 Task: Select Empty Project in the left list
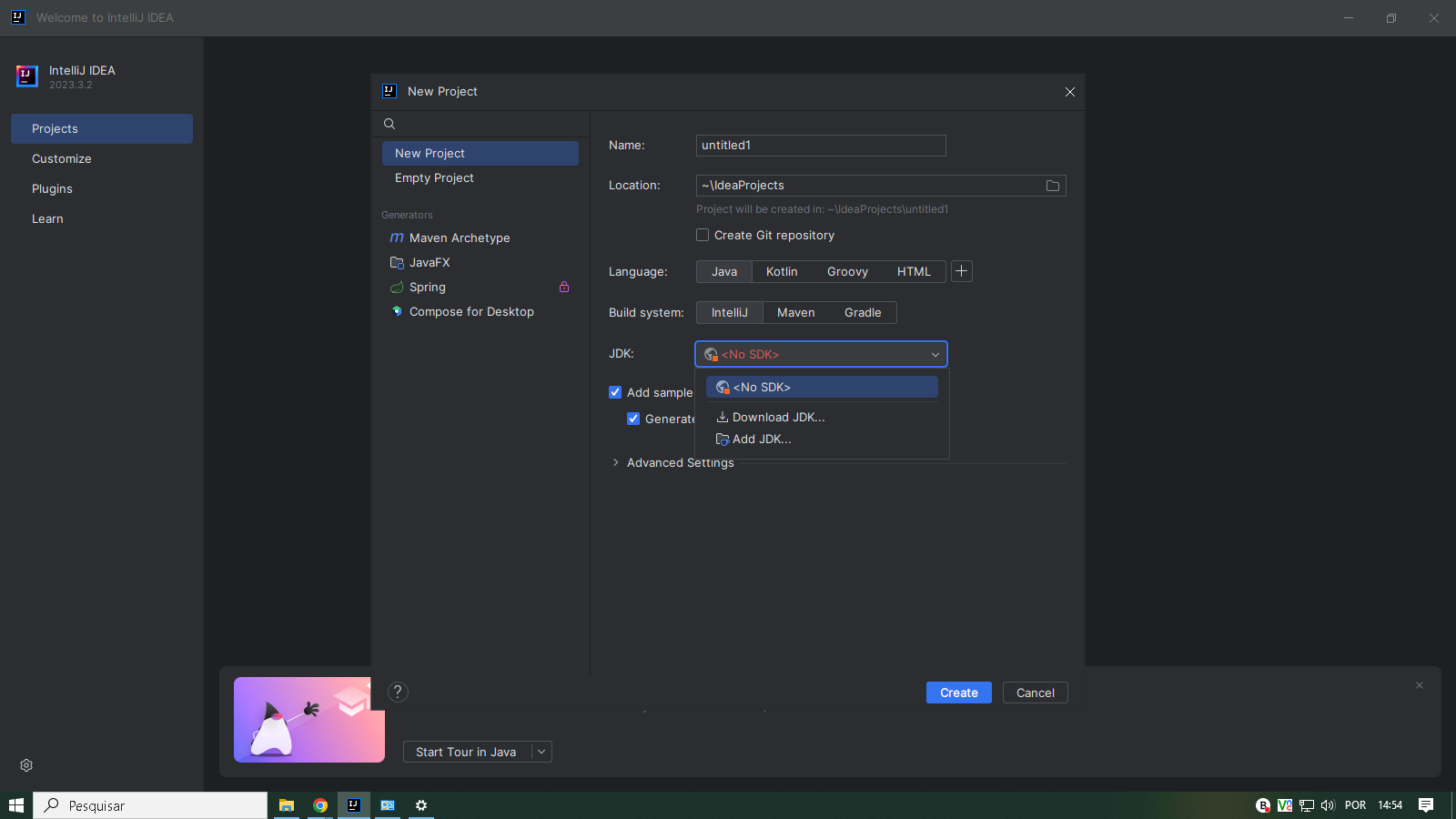pos(480,177)
